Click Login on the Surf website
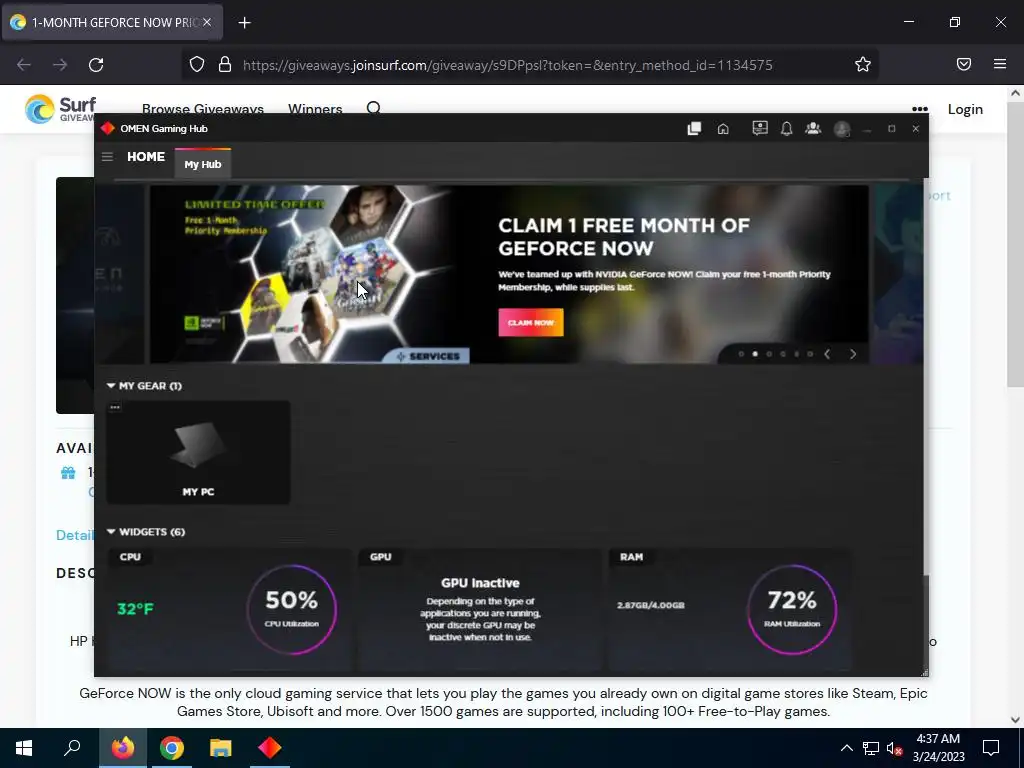This screenshot has width=1024, height=768. pos(965,109)
